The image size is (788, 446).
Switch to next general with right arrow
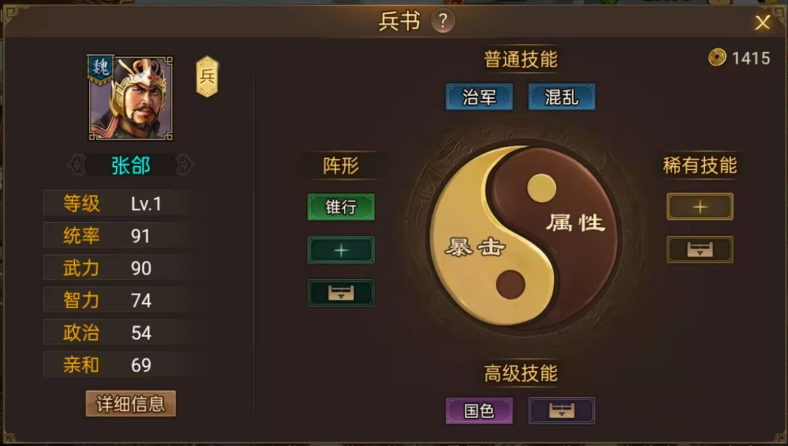tap(184, 165)
